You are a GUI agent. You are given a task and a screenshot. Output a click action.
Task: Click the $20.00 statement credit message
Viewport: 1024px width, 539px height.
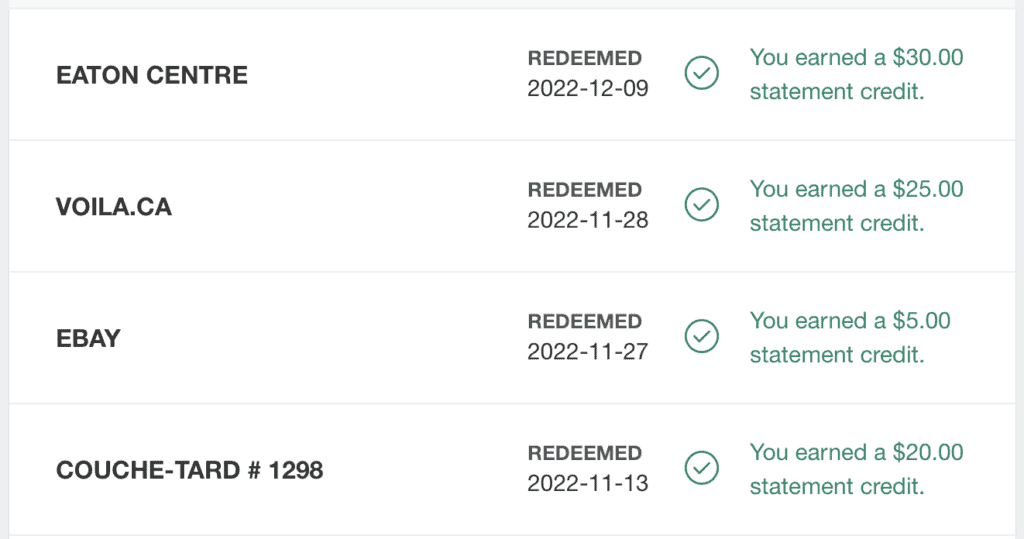(856, 469)
